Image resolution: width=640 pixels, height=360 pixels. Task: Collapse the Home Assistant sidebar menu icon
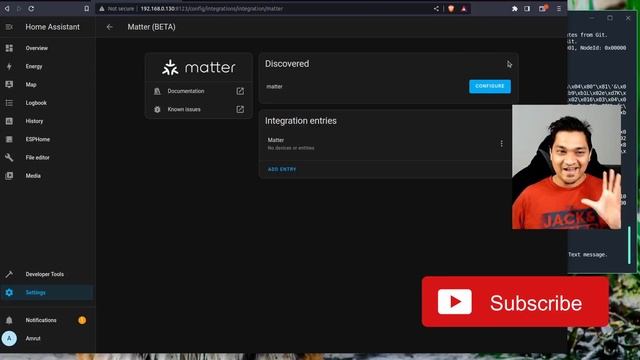tap(9, 27)
